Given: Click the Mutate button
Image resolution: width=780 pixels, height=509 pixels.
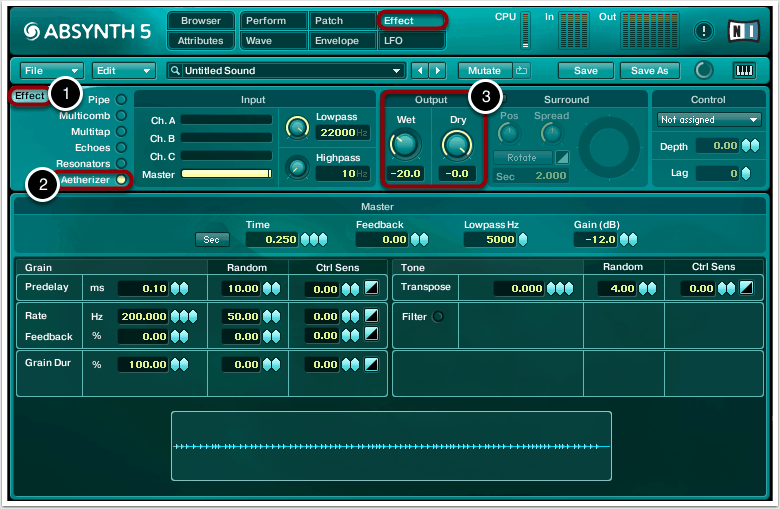Looking at the screenshot, I should click(485, 71).
